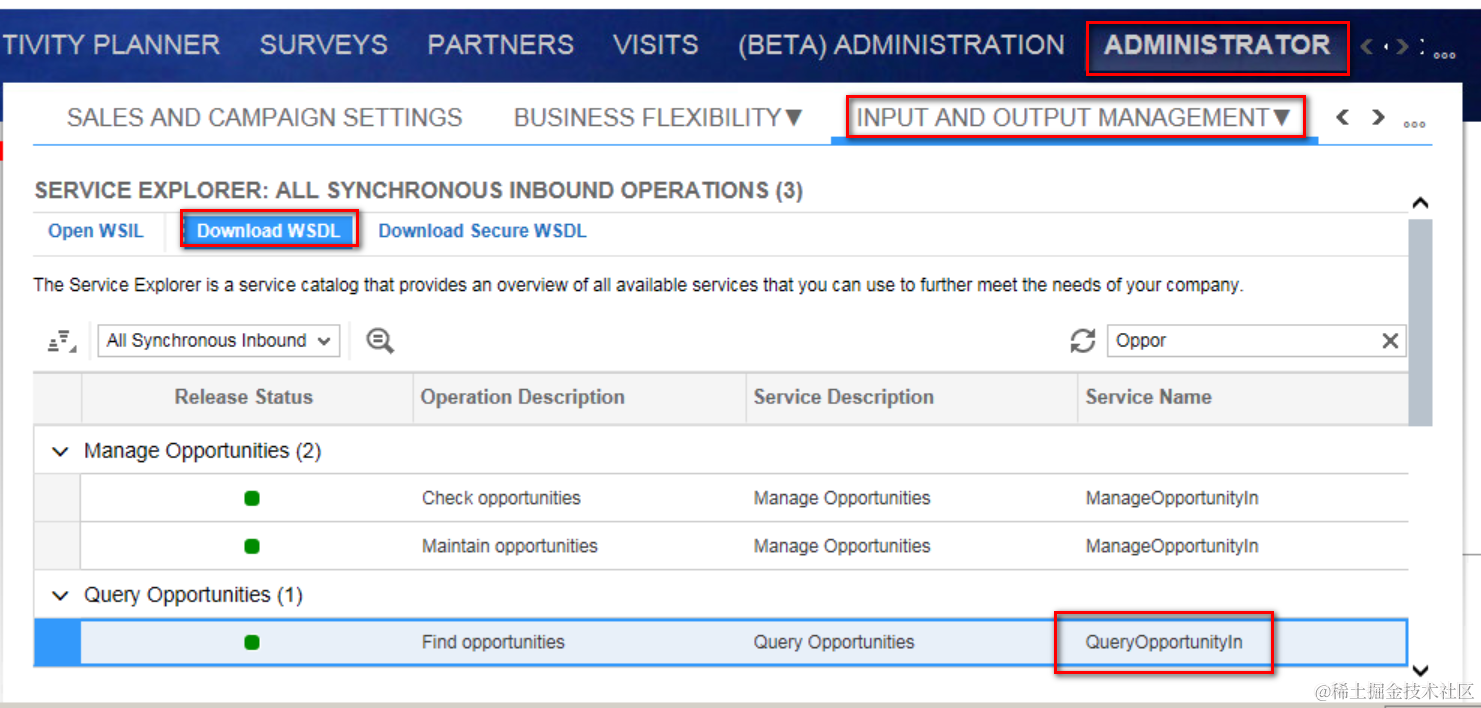Viewport: 1481px width, 708px height.
Task: Click the panel scroll-down arrow
Action: click(1420, 670)
